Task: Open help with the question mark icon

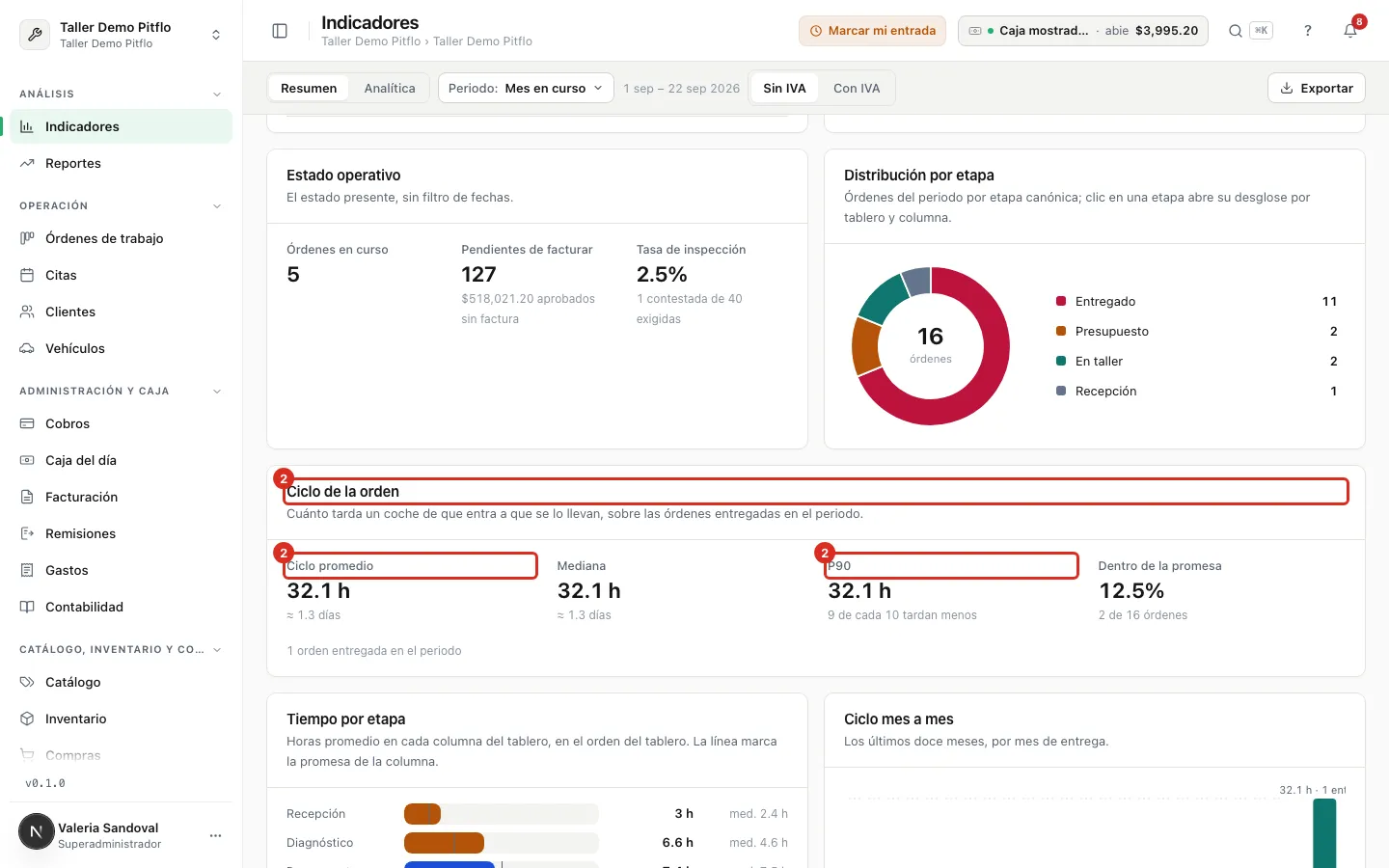Action: point(1308,31)
